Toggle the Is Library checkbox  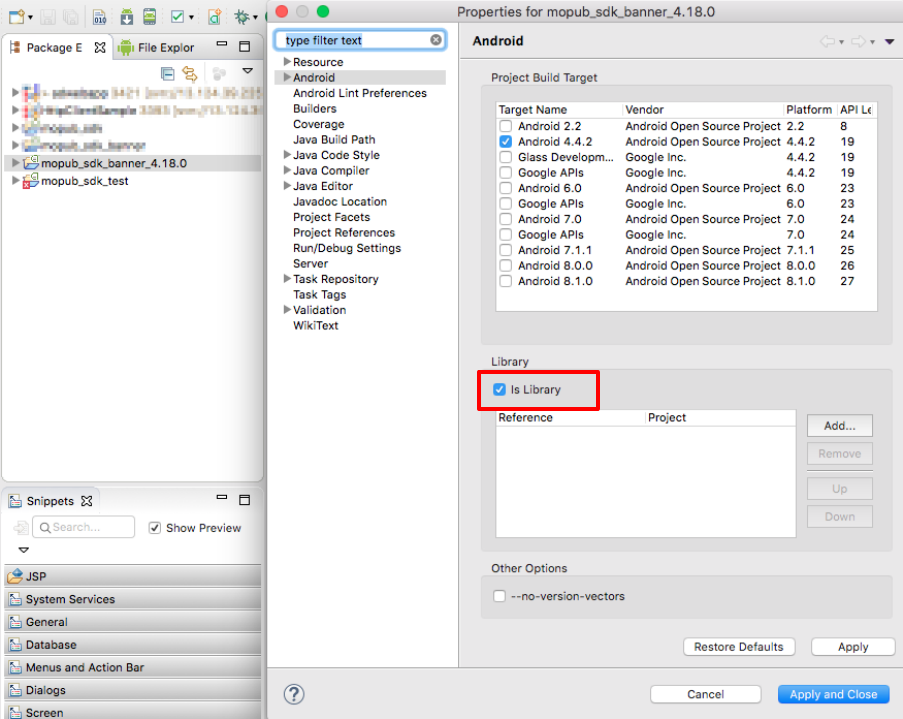pos(499,389)
